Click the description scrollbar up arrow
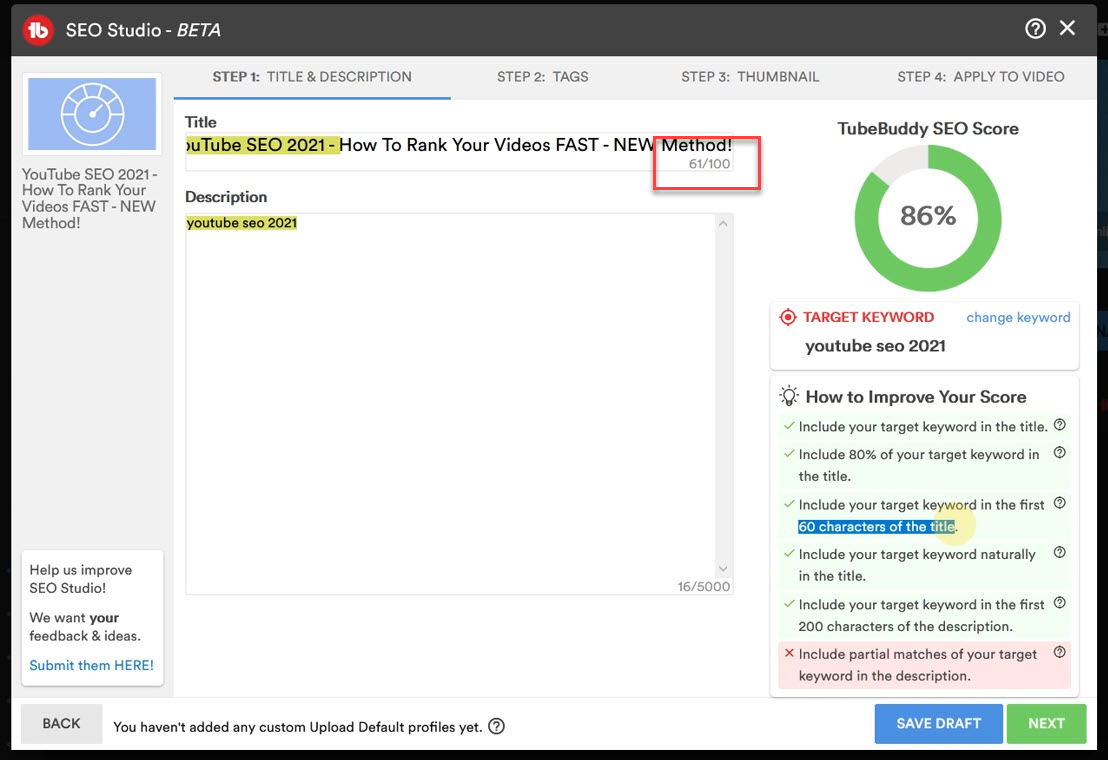This screenshot has height=760, width=1108. (x=724, y=224)
